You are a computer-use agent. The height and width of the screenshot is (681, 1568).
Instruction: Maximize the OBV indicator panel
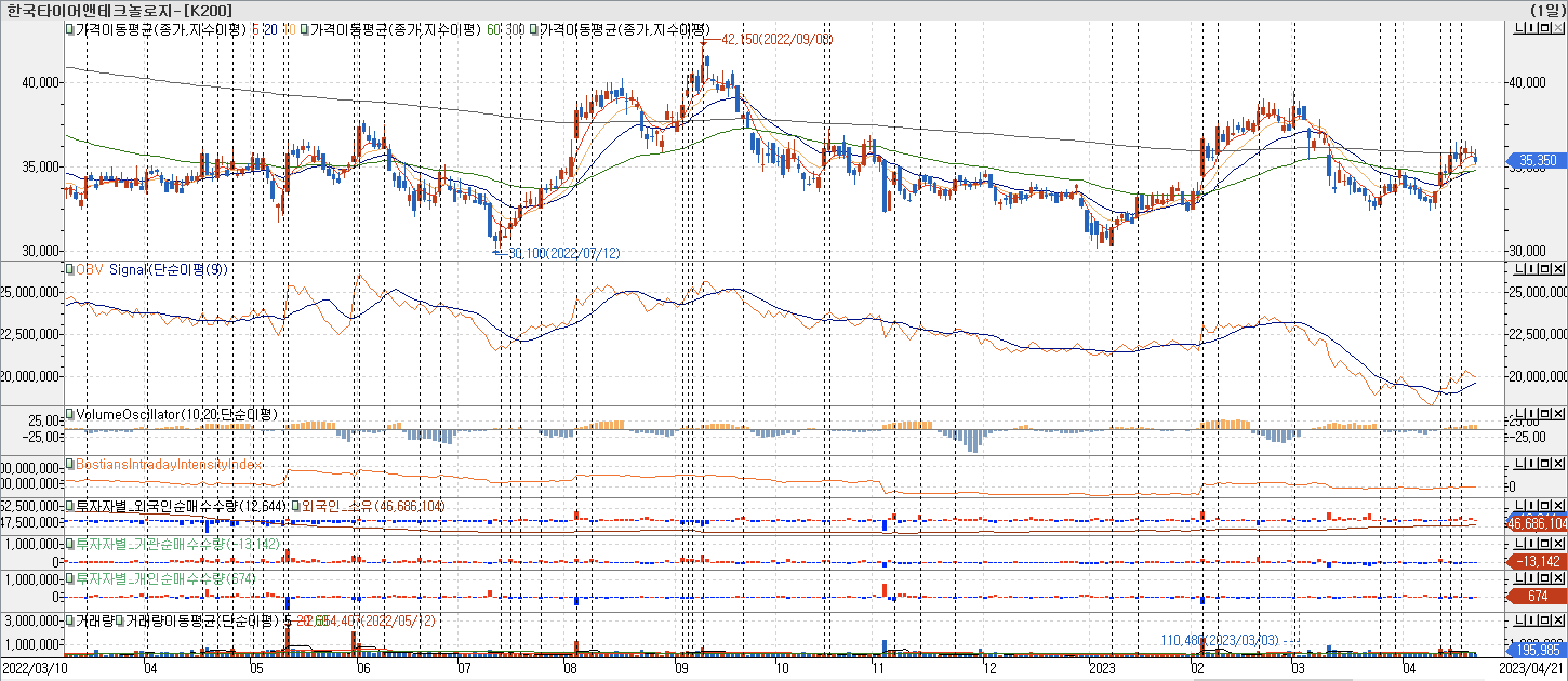(1545, 269)
